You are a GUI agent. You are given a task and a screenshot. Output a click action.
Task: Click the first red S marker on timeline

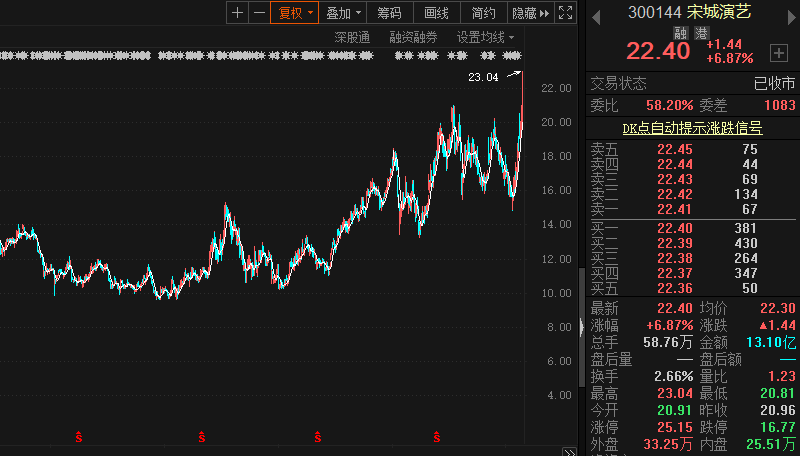tap(79, 436)
